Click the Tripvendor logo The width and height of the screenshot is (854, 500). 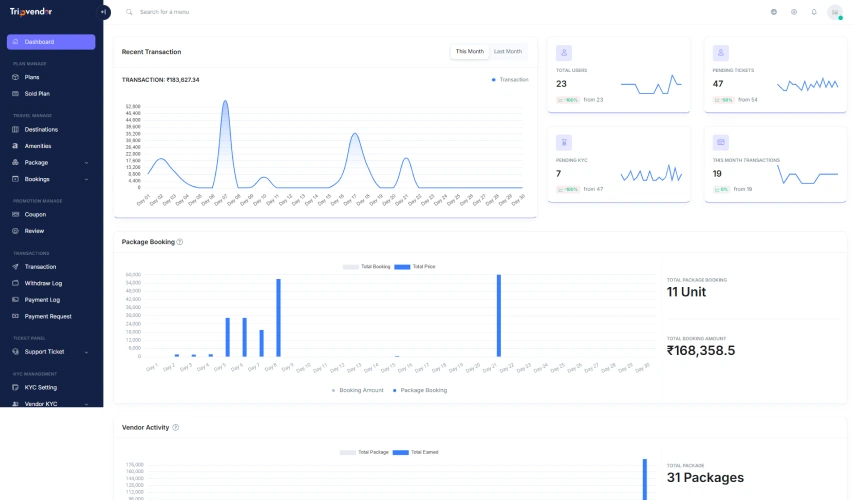pos(31,11)
